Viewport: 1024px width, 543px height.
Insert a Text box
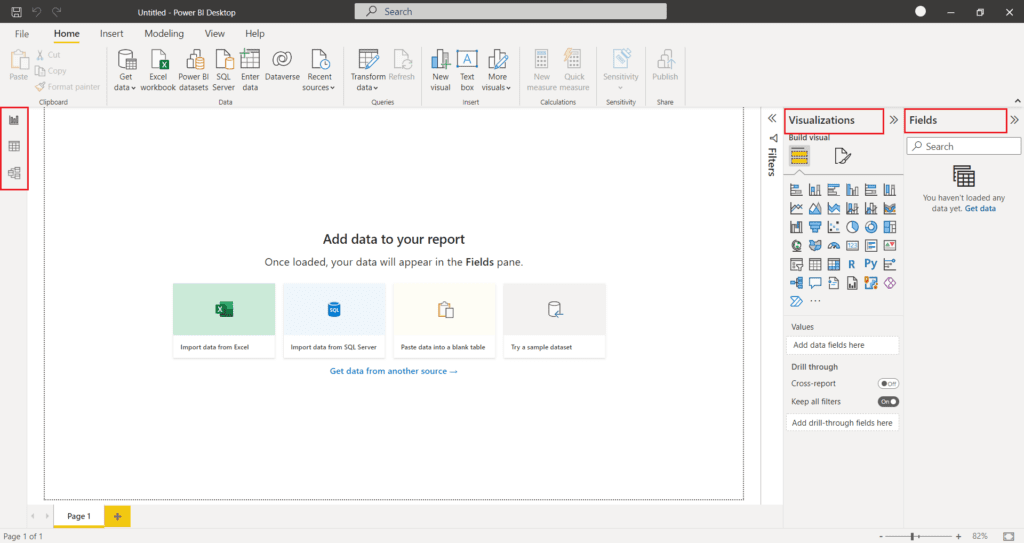[x=467, y=71]
